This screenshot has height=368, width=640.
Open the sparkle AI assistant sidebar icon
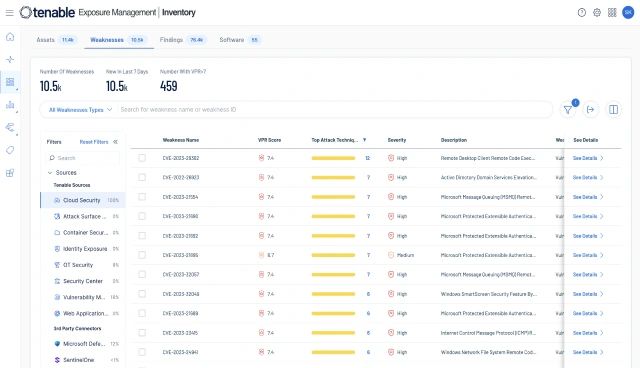(x=10, y=60)
